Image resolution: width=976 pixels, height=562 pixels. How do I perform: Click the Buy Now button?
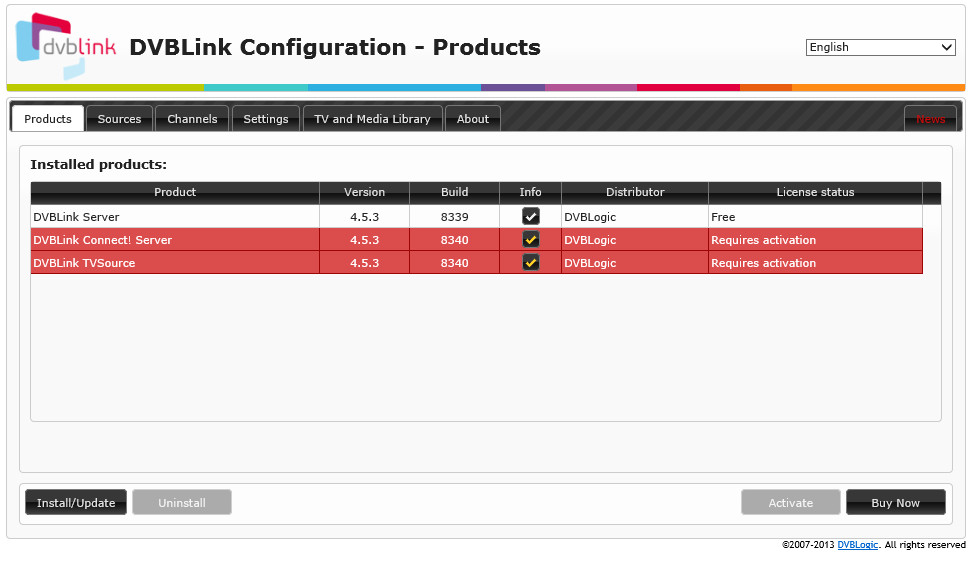pos(895,503)
